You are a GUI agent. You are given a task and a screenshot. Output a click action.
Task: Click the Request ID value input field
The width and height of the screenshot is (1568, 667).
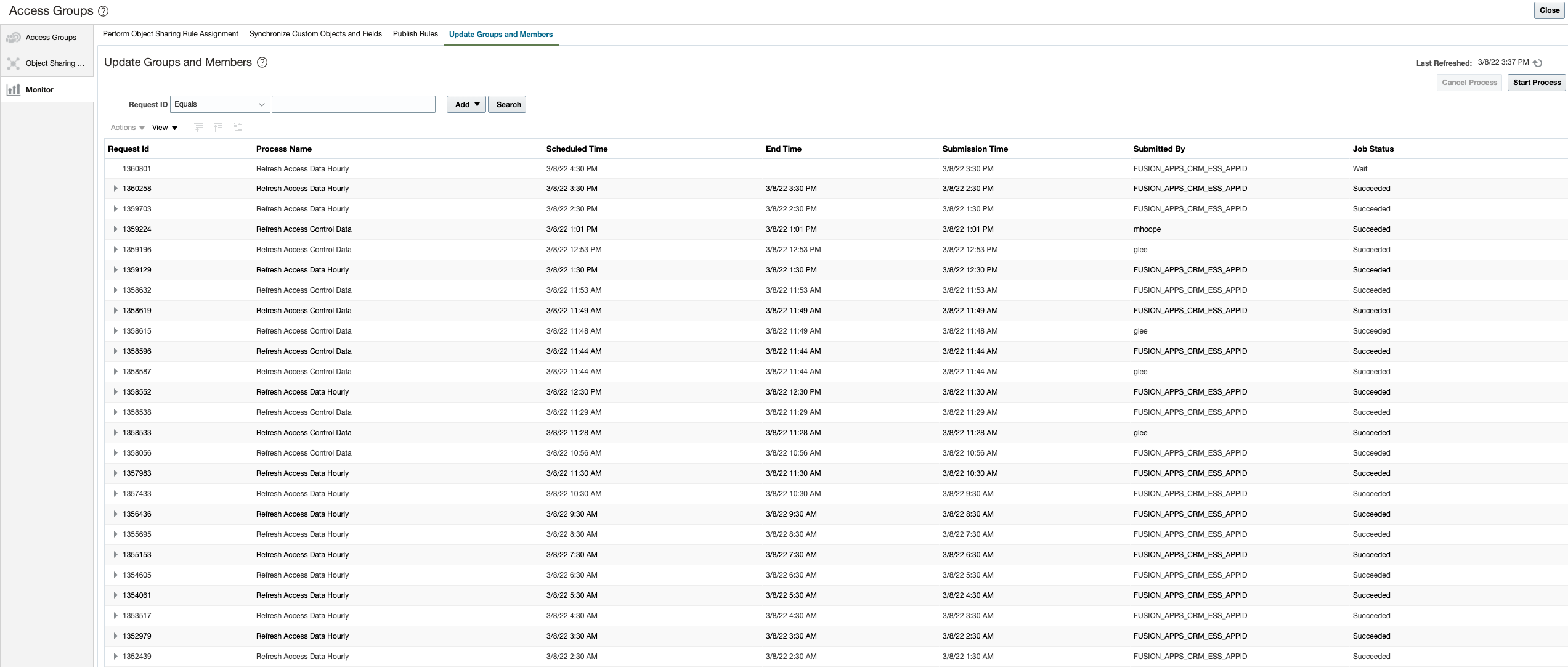pyautogui.click(x=354, y=105)
